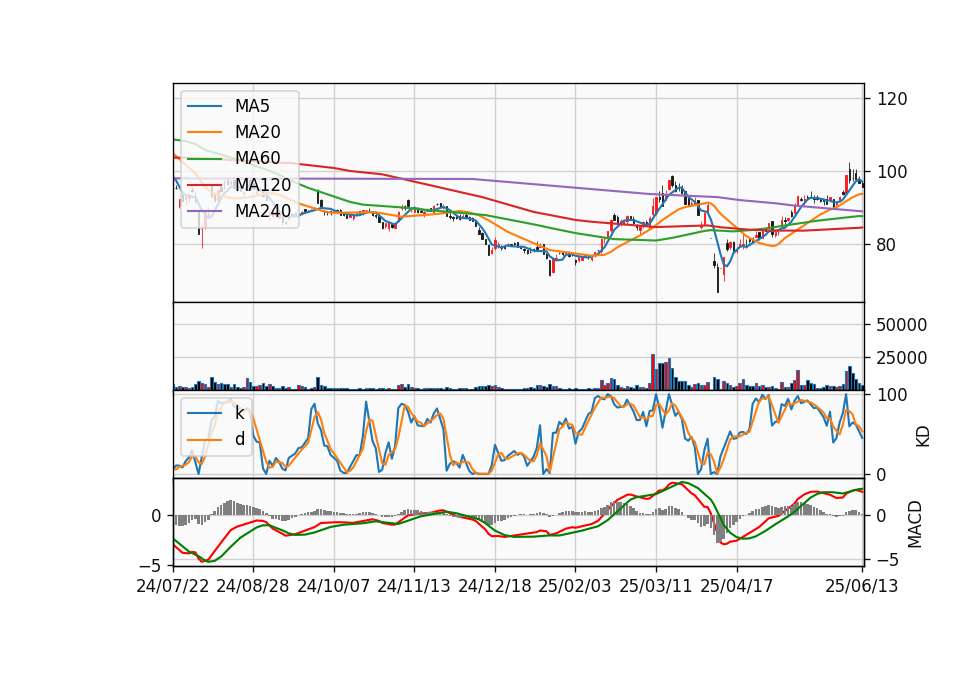
Task: Click the orange MA20 legend line sample
Action: [x=204, y=132]
